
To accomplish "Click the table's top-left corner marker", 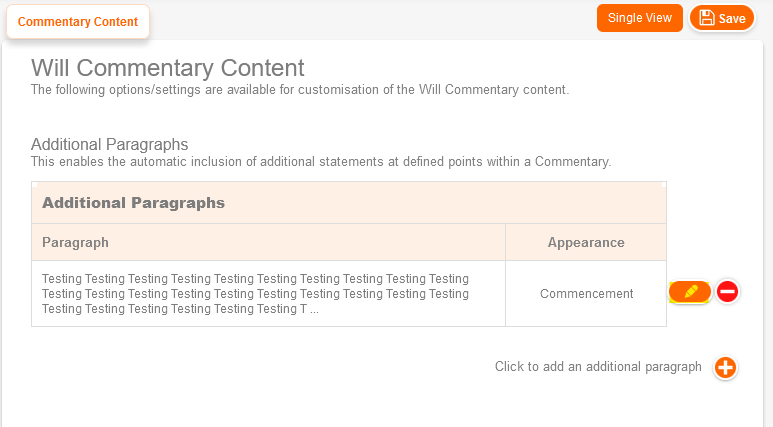I will (34, 184).
